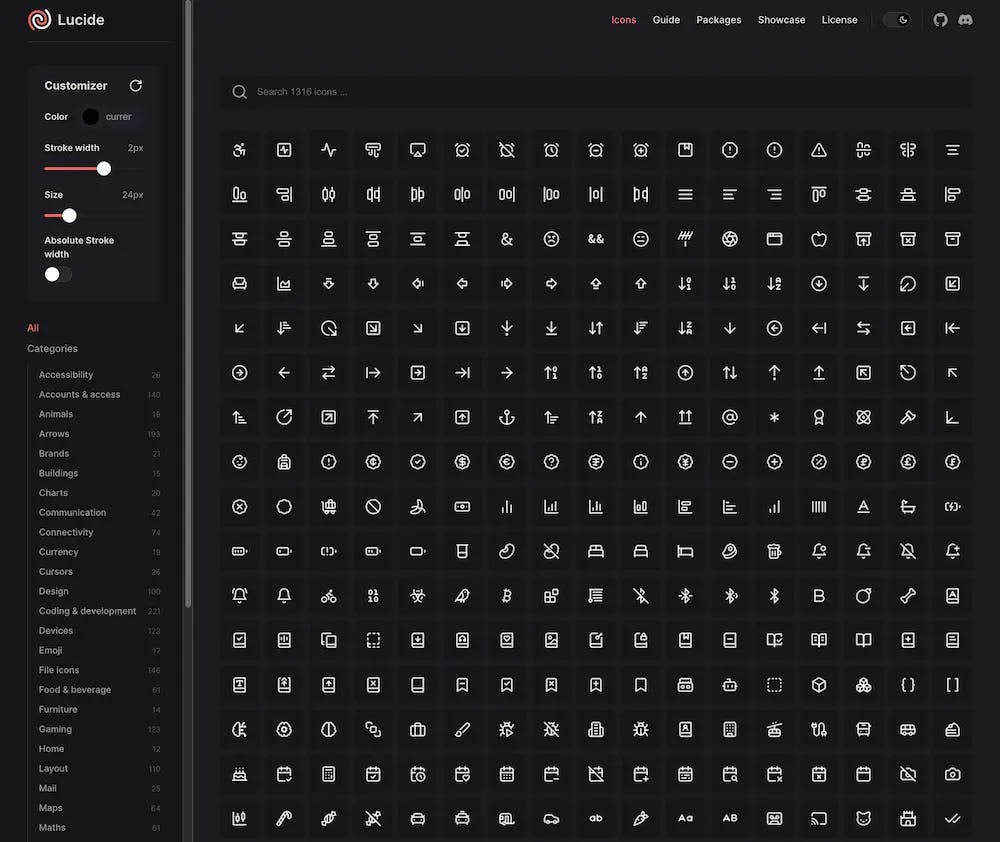1000x842 pixels.
Task: Switch to the Packages navigation item
Action: pos(719,20)
